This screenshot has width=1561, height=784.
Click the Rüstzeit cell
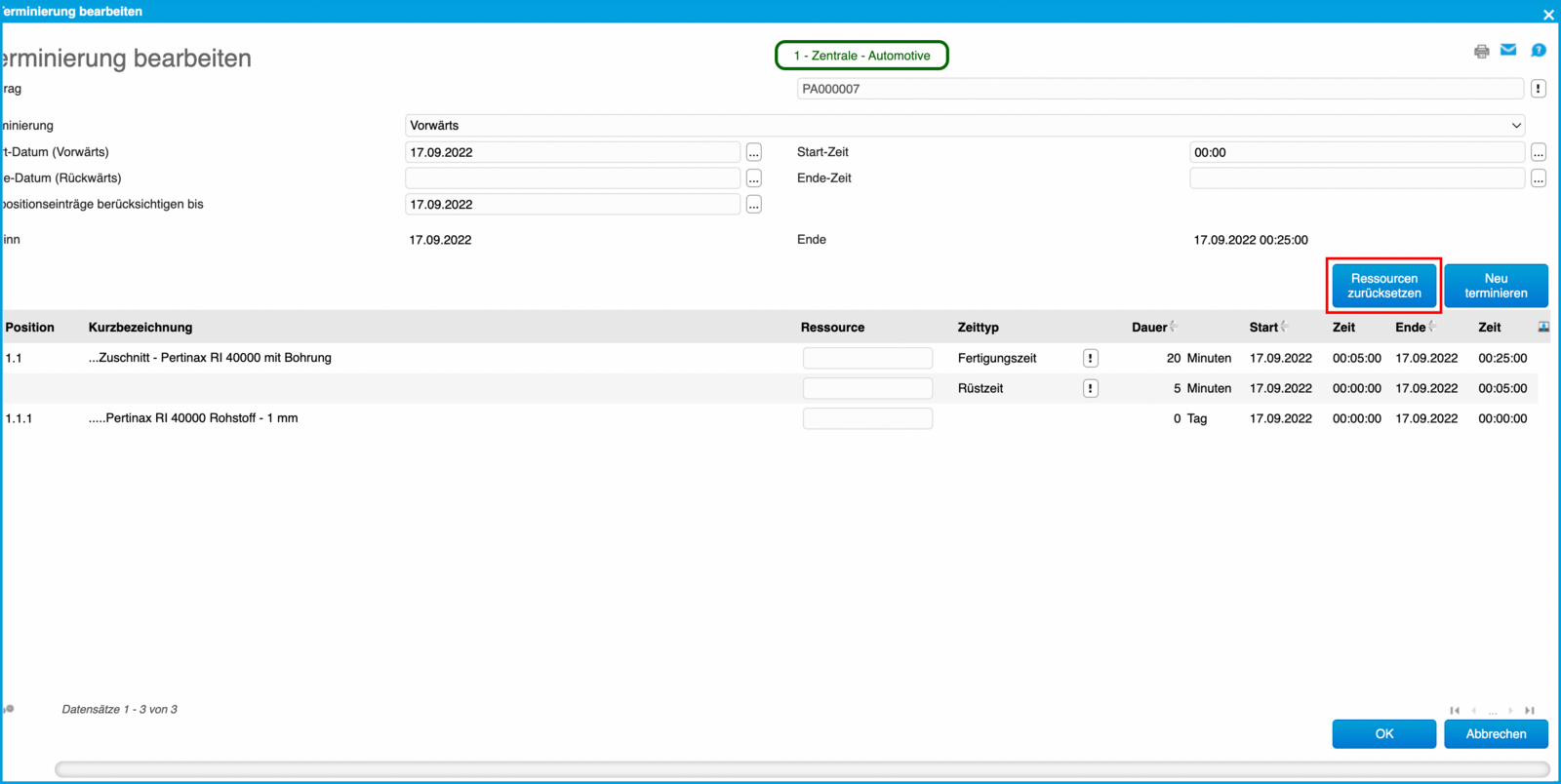981,388
